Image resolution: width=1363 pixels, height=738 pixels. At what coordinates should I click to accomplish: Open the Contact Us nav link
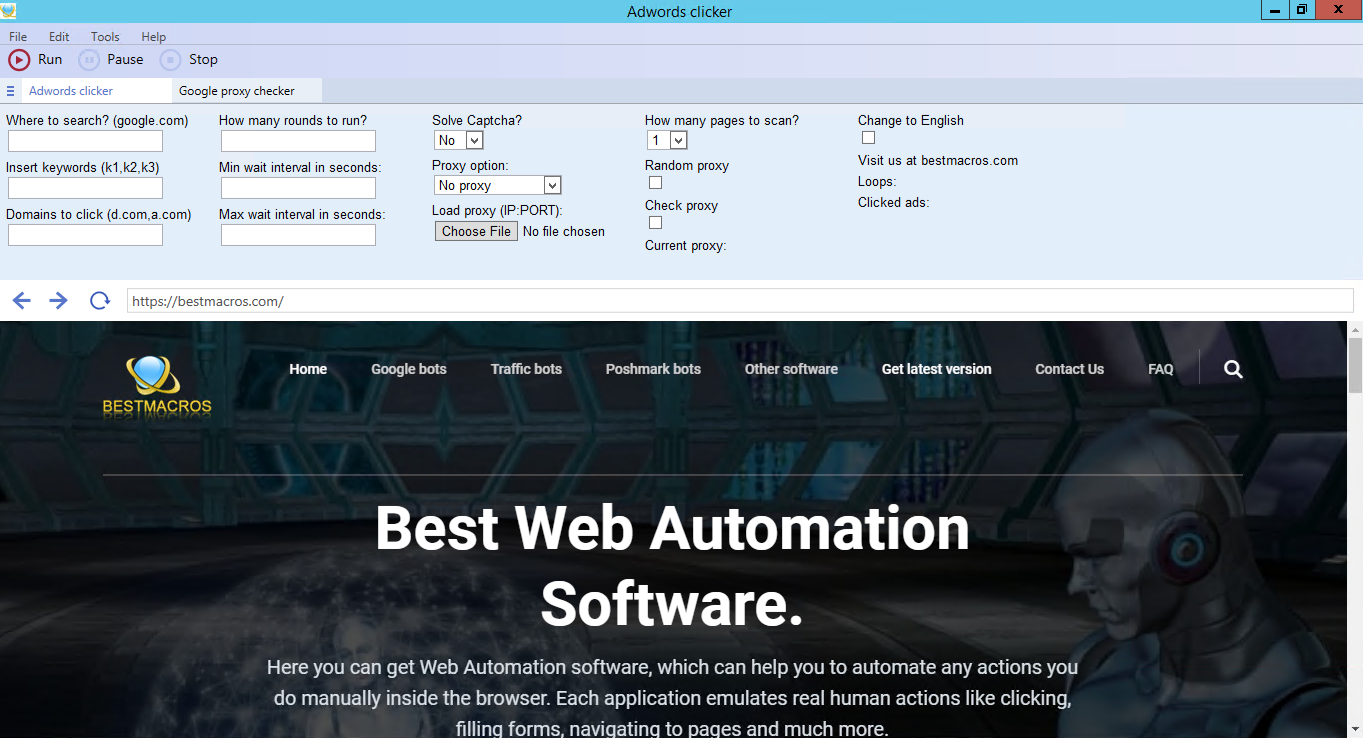point(1069,369)
